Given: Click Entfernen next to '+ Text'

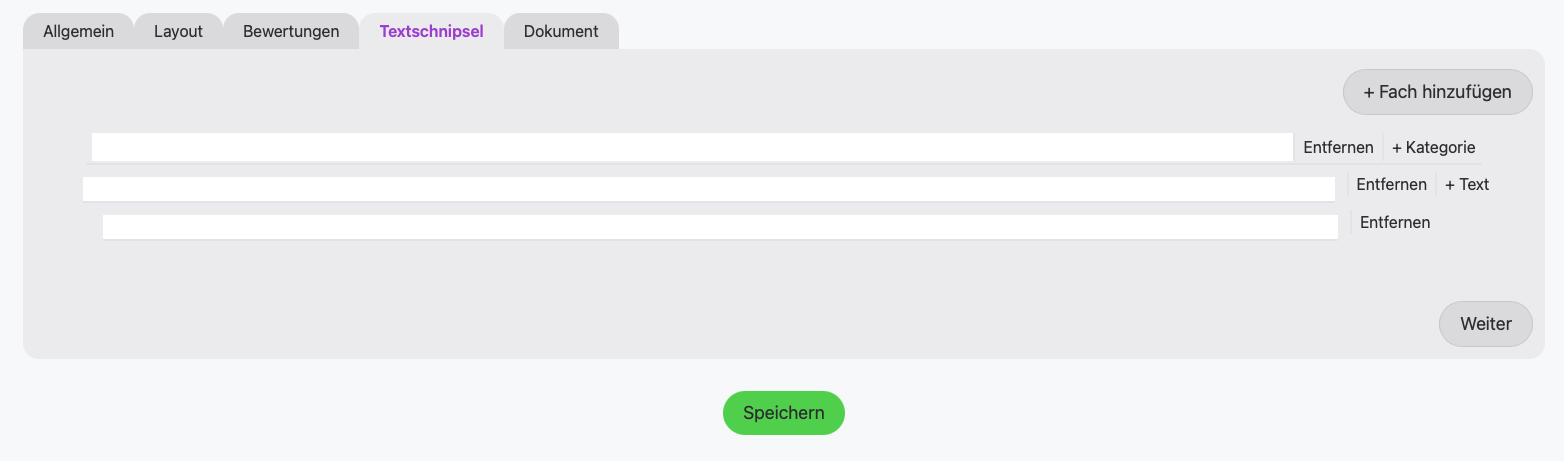Looking at the screenshot, I should click(x=1391, y=184).
